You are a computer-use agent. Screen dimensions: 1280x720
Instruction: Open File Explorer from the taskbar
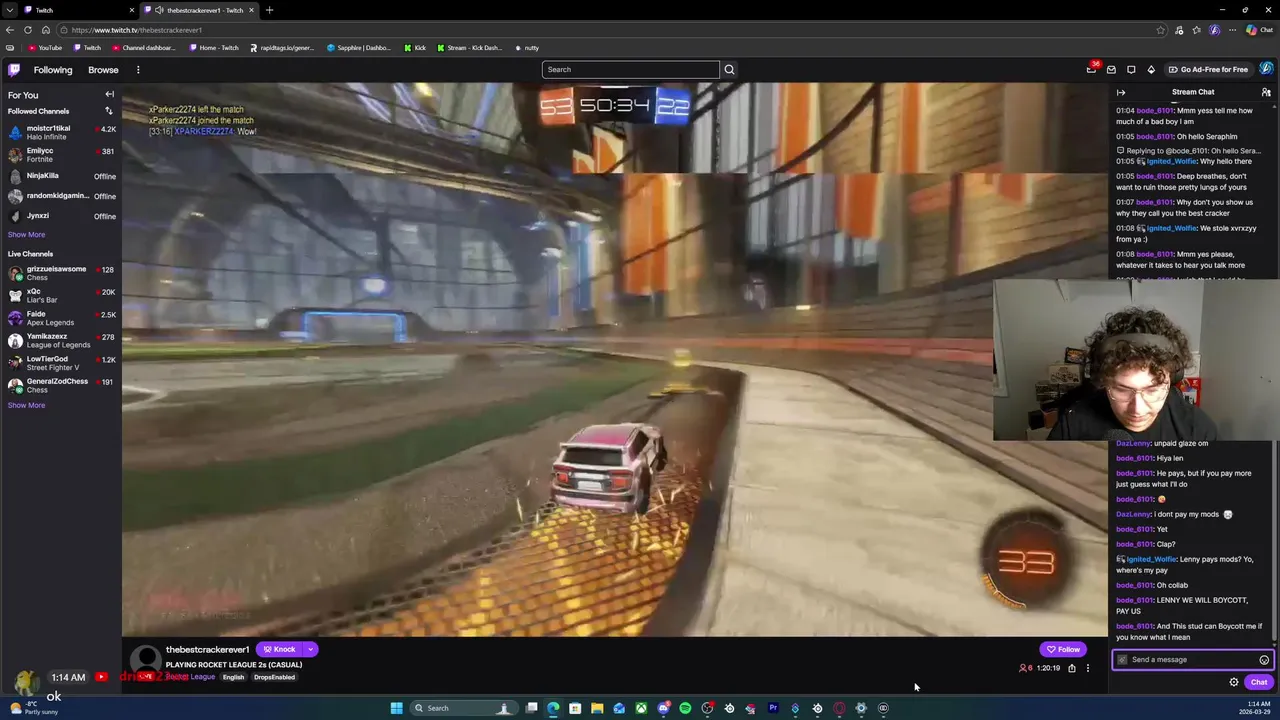point(597,708)
